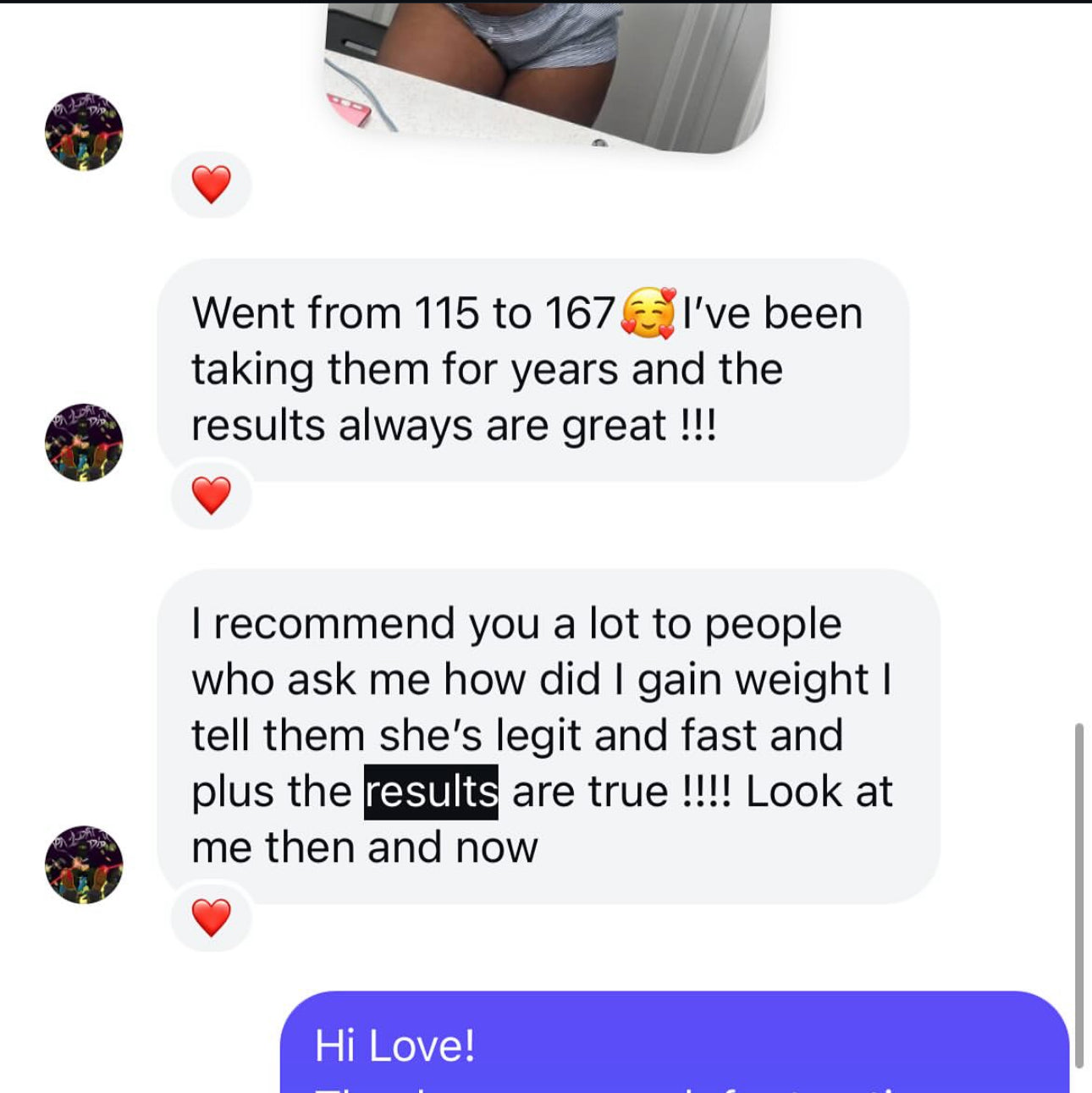Tap the sender avatar beside the photo message
Image resolution: width=1092 pixels, height=1093 pixels.
click(x=84, y=132)
